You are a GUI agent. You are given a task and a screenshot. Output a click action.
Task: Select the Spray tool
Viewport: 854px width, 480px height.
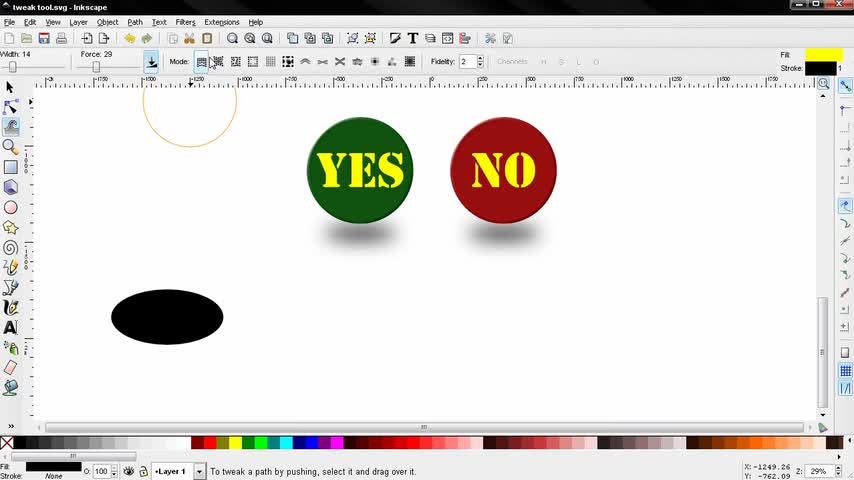(10, 348)
